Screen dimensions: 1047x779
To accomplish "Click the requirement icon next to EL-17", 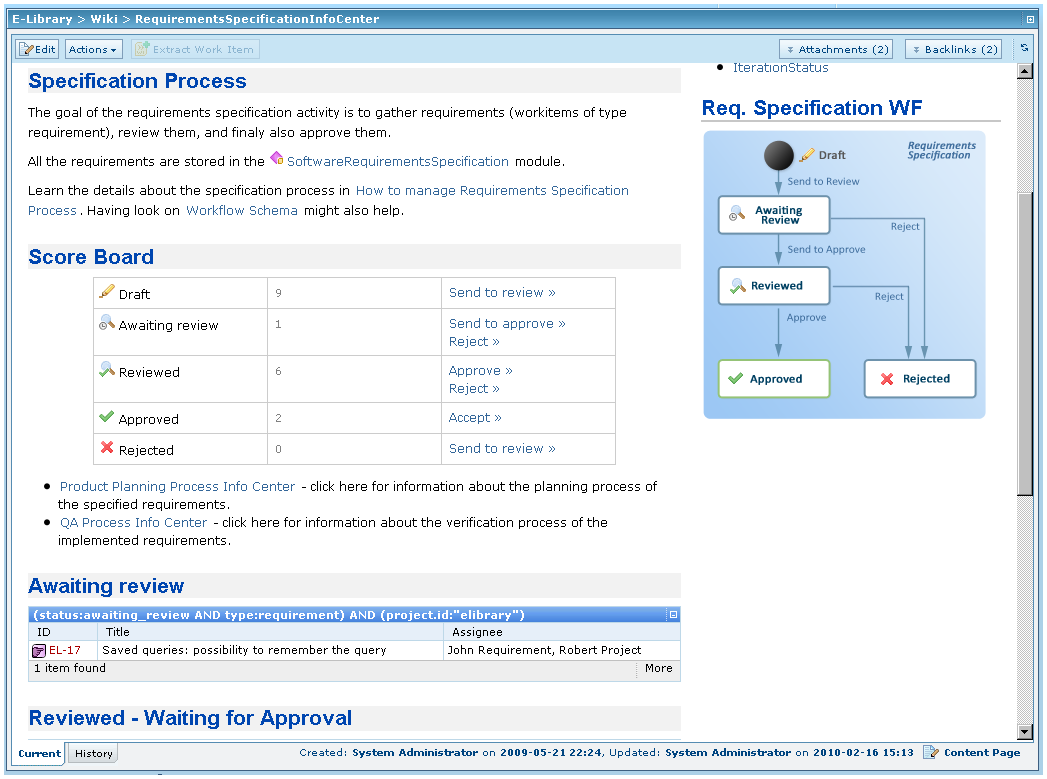I will click(x=37, y=649).
